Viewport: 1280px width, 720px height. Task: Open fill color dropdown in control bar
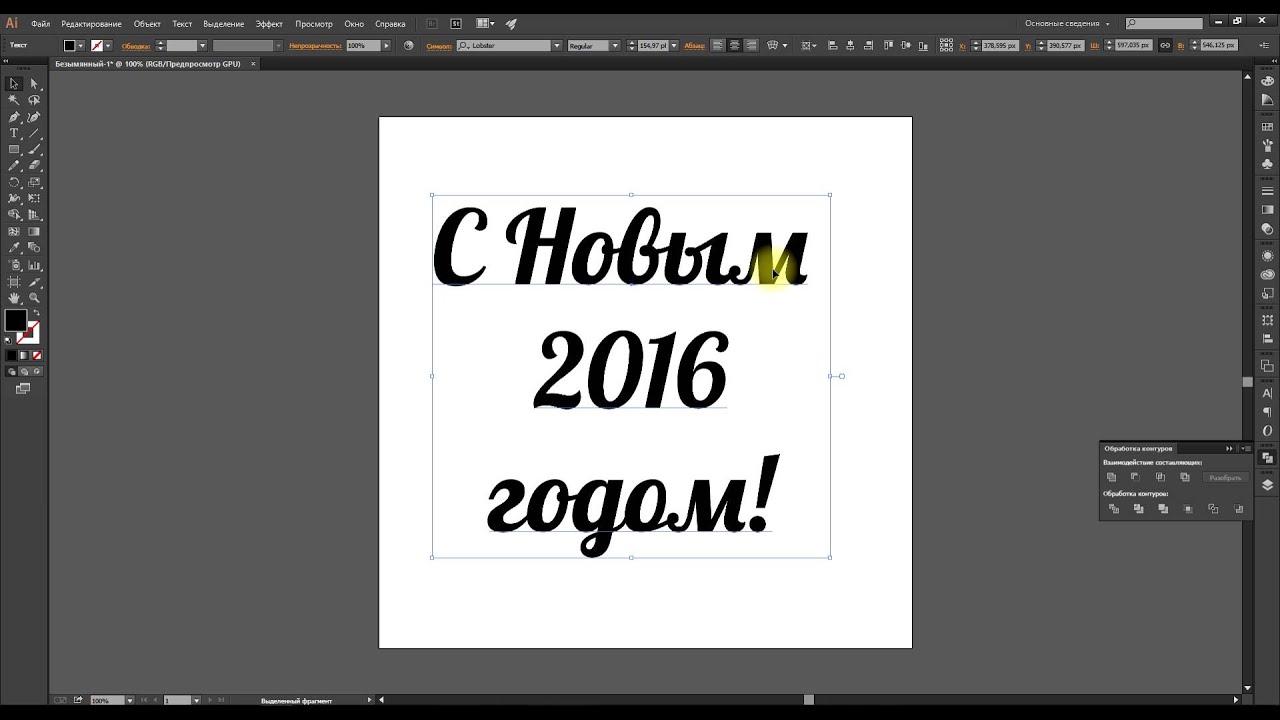click(81, 46)
